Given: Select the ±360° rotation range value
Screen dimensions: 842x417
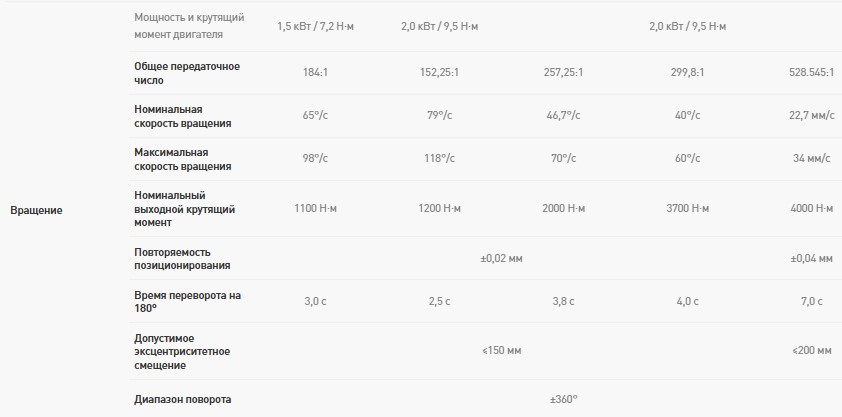Looking at the screenshot, I should coord(563,399).
